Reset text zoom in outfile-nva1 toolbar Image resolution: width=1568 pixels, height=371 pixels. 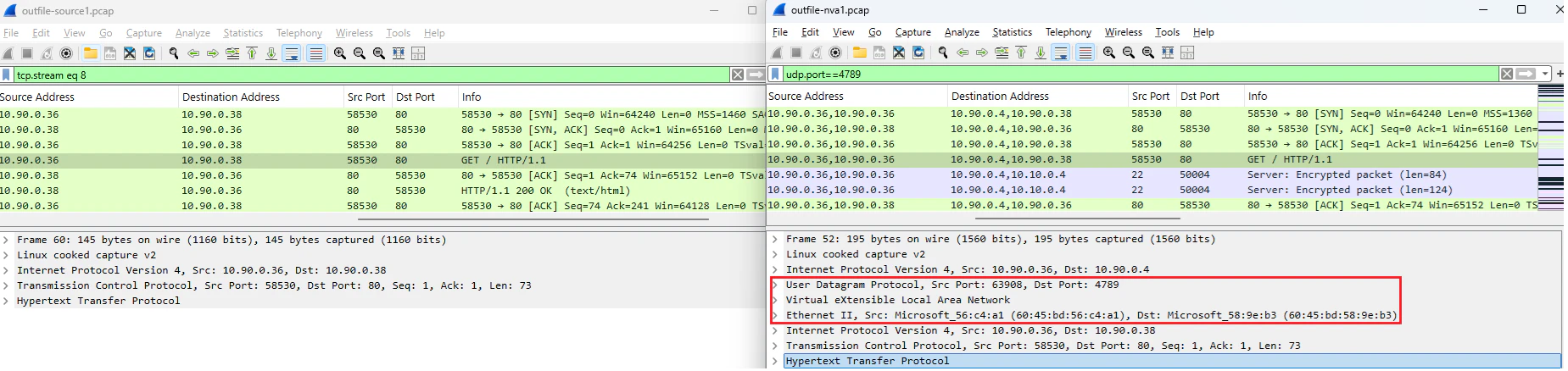pos(1148,53)
